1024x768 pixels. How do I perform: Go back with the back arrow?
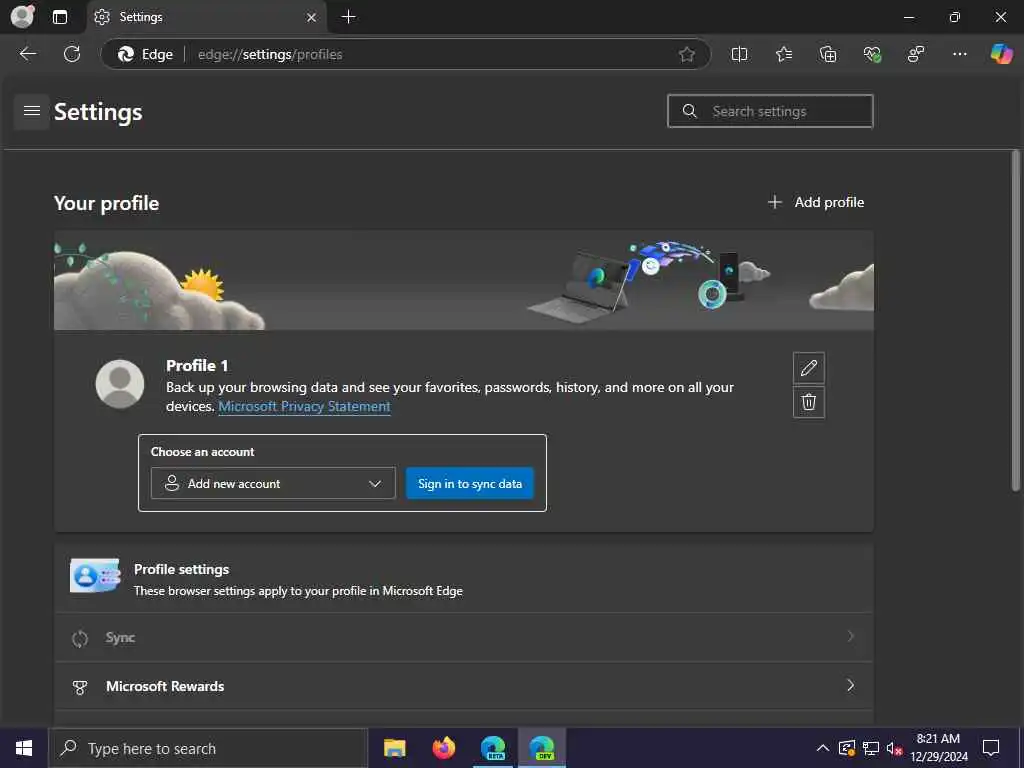pos(27,54)
